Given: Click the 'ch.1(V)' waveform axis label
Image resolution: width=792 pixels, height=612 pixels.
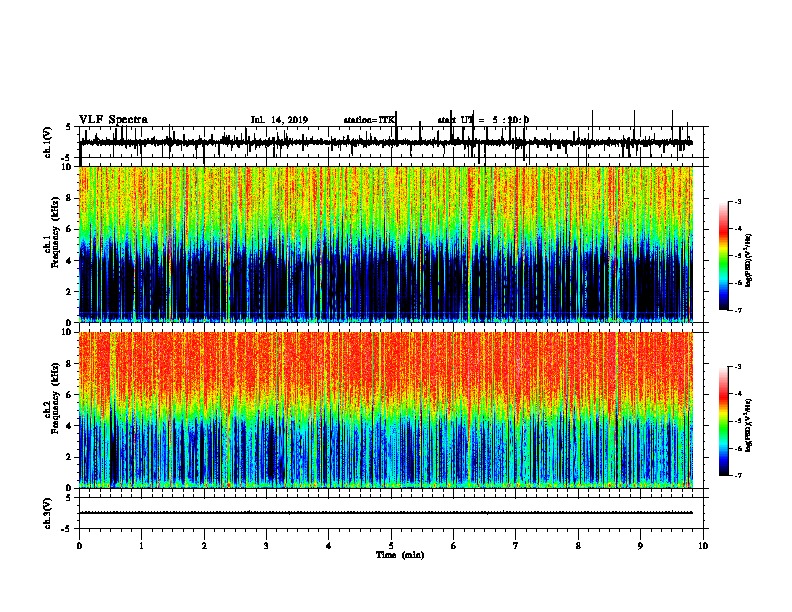Looking at the screenshot, I should [x=48, y=142].
